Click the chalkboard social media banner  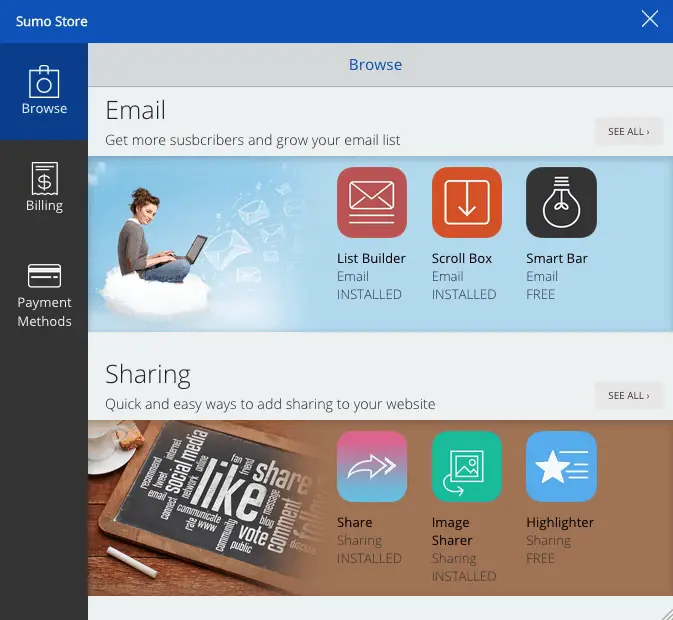[x=210, y=505]
